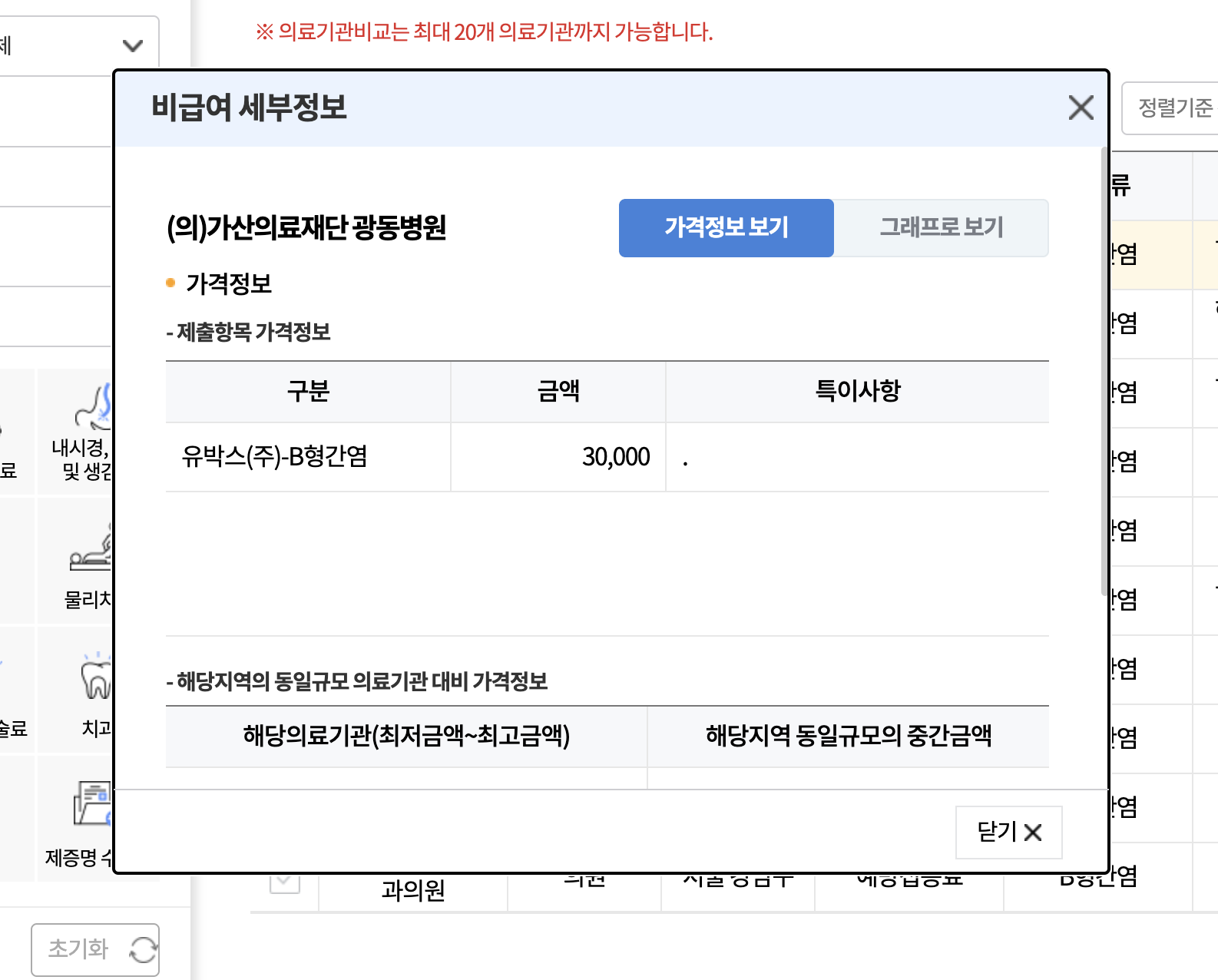1218x980 pixels.
Task: Click the (의)가산의료재단 광동병원 hospital name
Action: tap(306, 227)
